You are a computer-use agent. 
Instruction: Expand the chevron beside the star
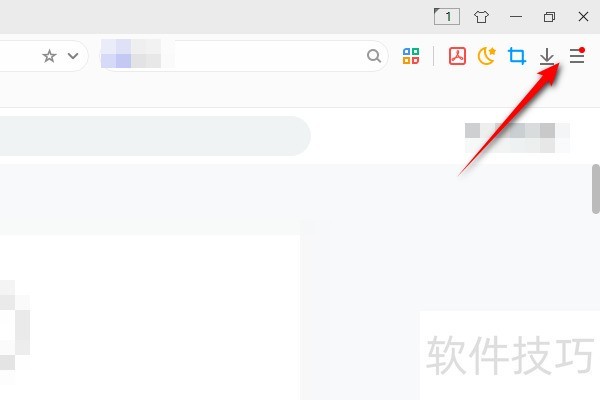point(73,56)
